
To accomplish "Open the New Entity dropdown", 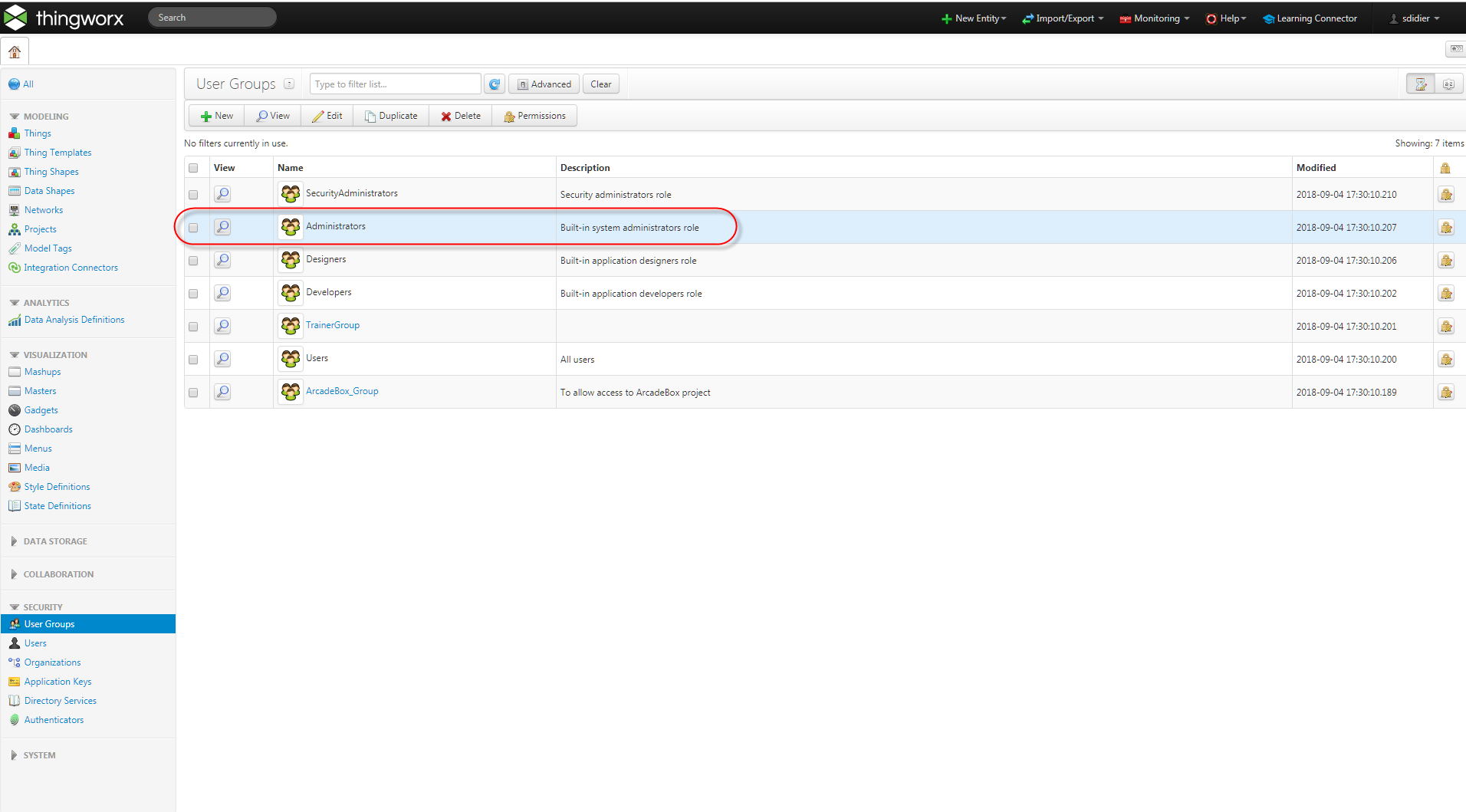I will click(974, 18).
